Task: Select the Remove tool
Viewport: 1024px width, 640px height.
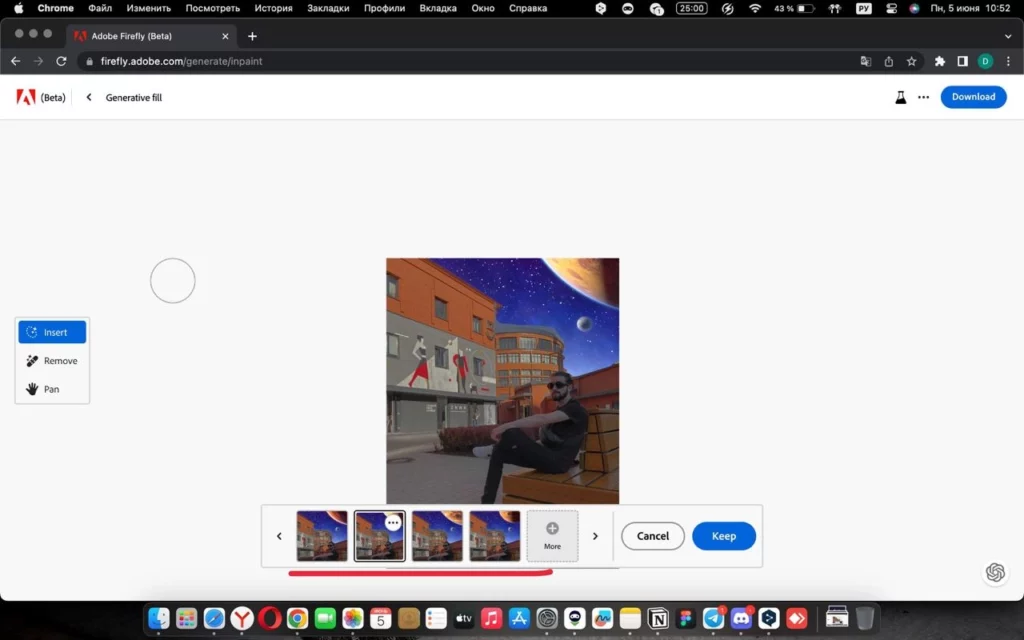Action: click(x=52, y=360)
